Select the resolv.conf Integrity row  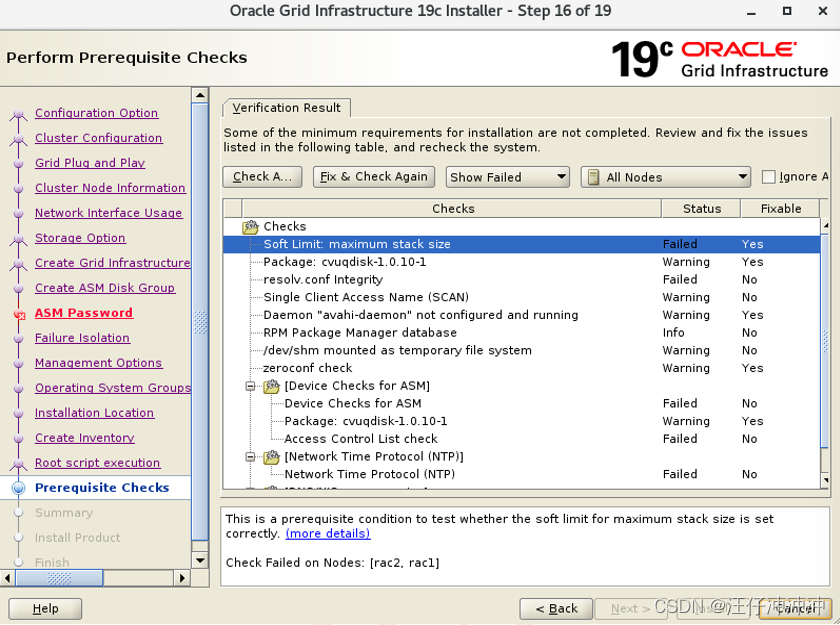[521, 280]
